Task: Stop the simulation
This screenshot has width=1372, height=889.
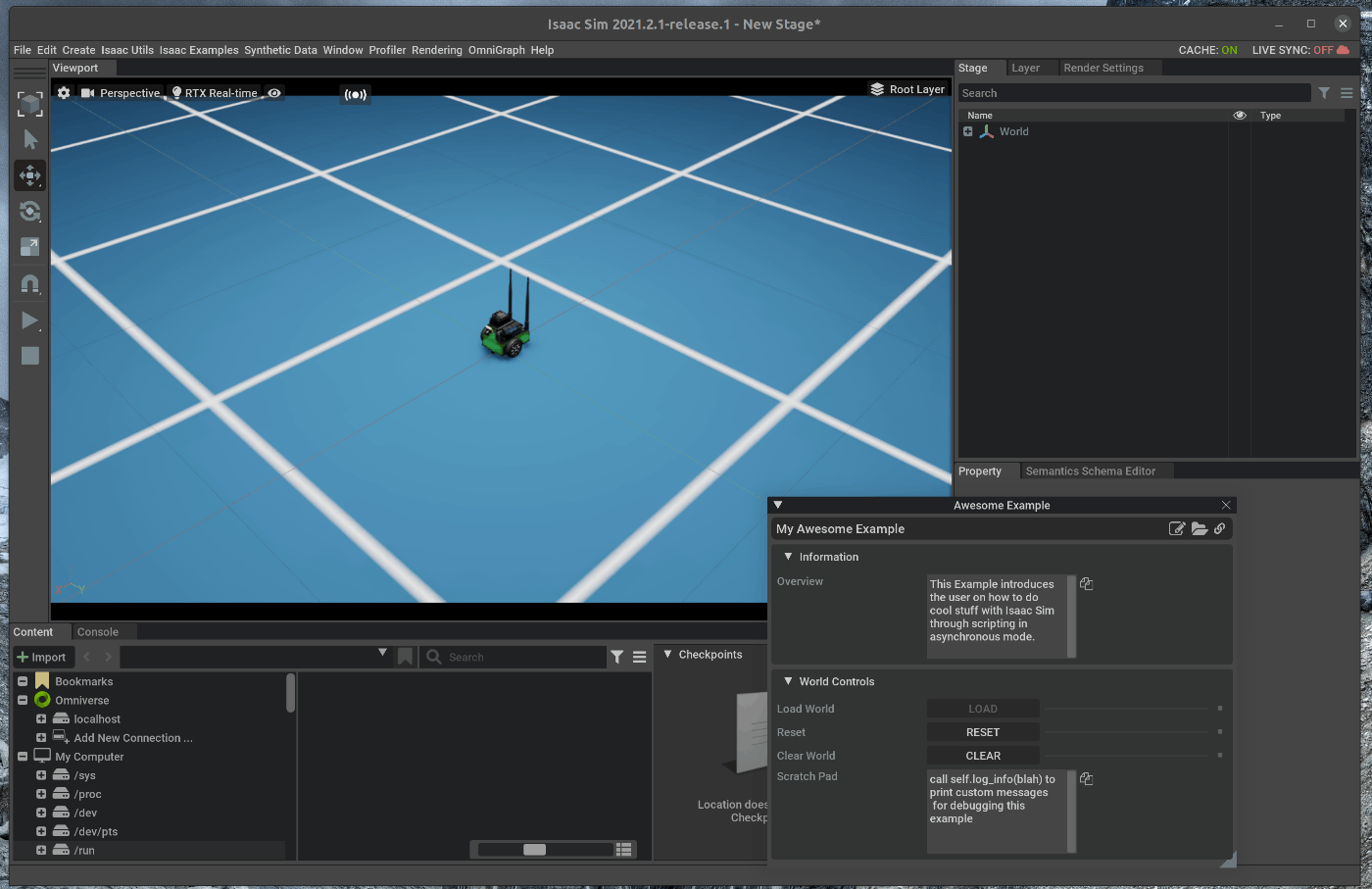Action: click(30, 356)
